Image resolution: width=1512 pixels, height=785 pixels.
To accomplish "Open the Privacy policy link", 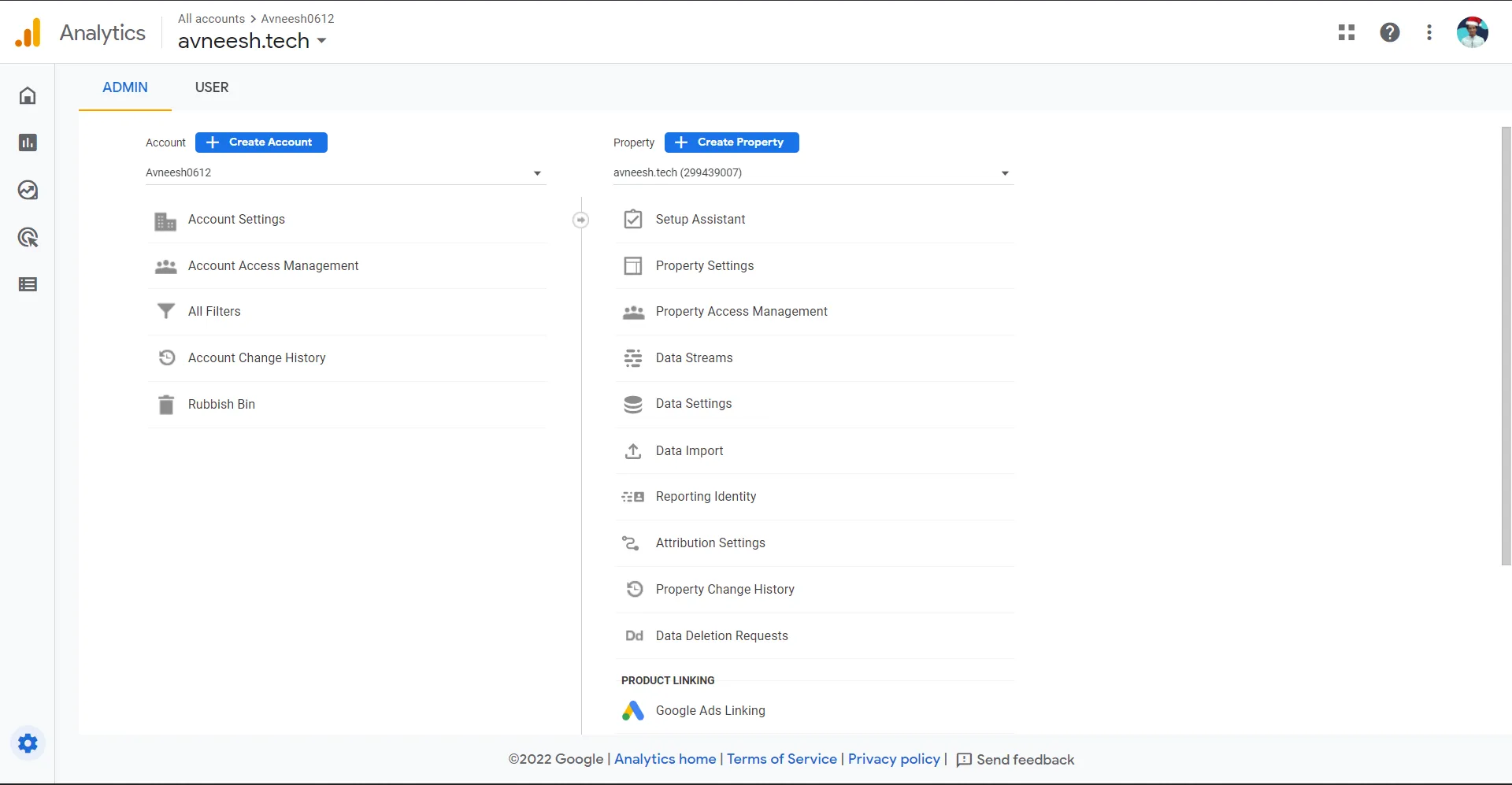I will tap(894, 759).
